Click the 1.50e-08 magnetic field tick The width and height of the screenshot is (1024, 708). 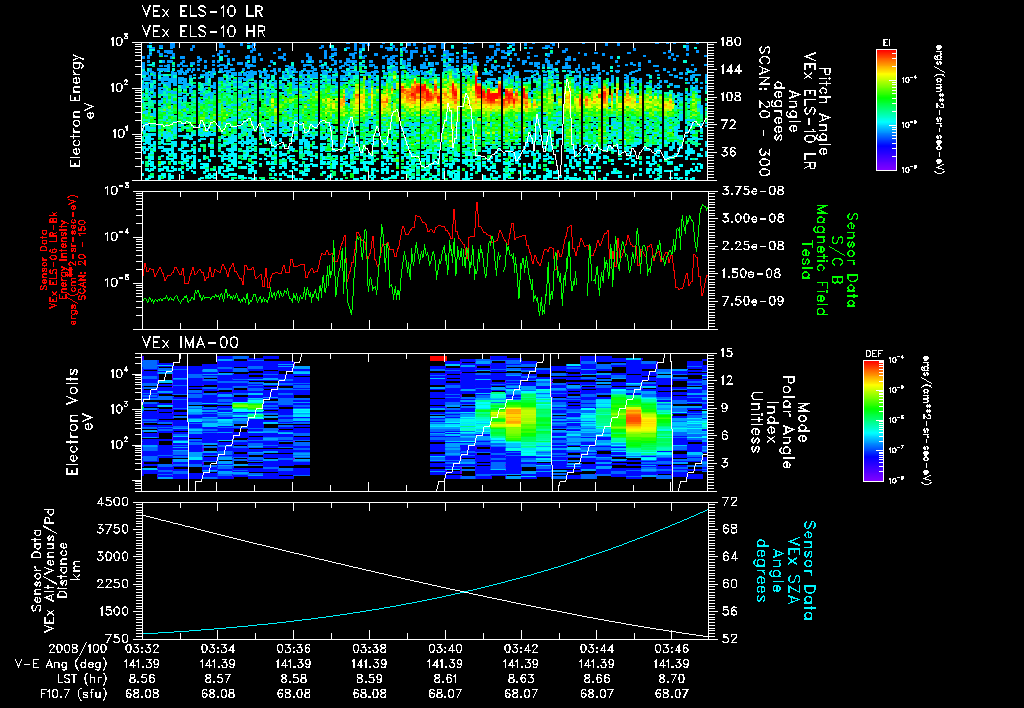(752, 274)
